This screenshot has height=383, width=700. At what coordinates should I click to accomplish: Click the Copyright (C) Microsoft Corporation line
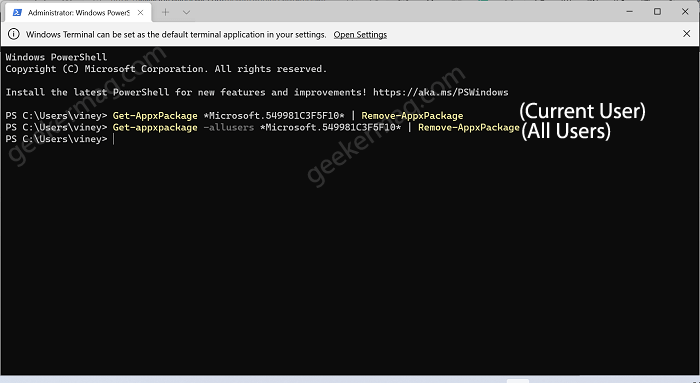(166, 69)
